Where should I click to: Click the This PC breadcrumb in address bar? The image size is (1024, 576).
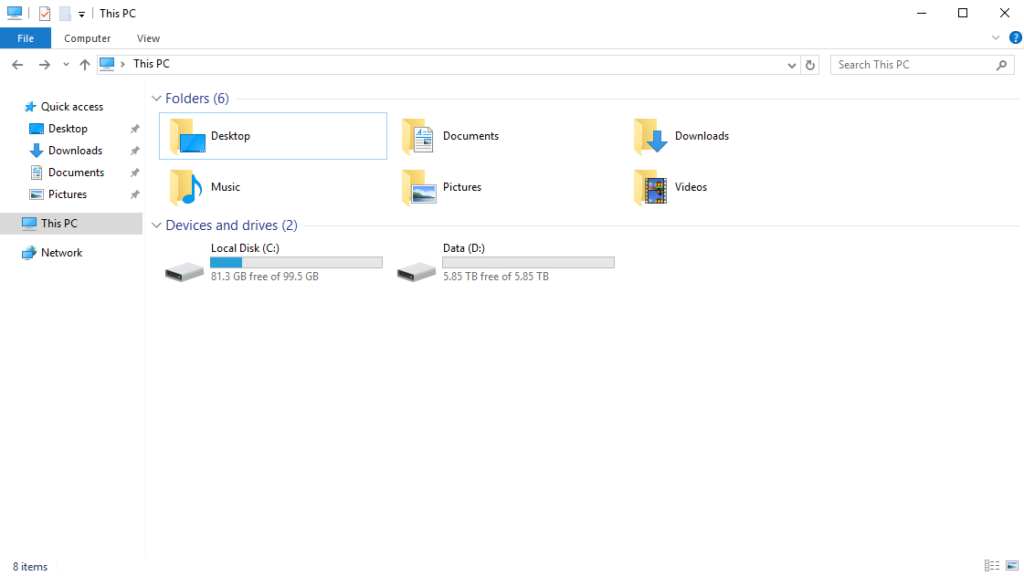click(152, 64)
